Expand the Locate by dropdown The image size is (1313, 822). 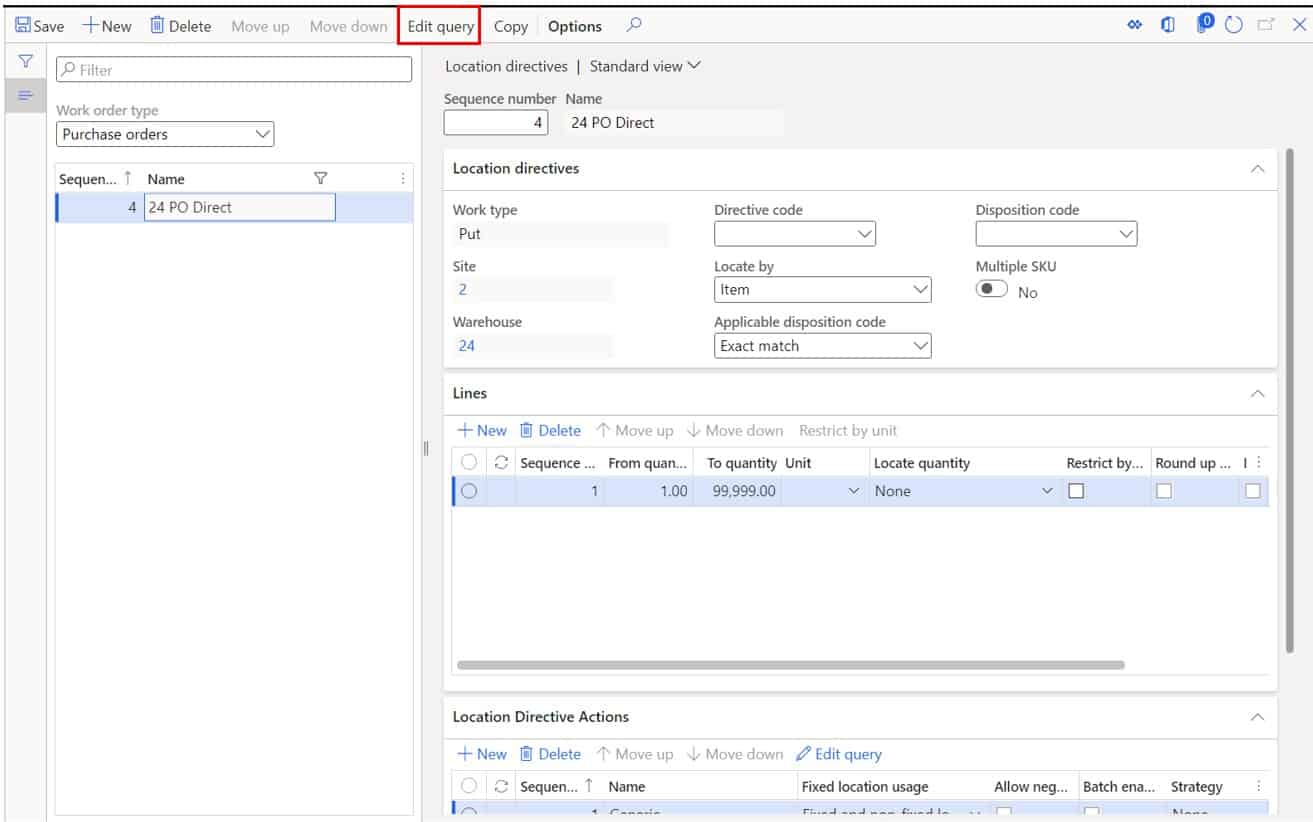(x=920, y=289)
